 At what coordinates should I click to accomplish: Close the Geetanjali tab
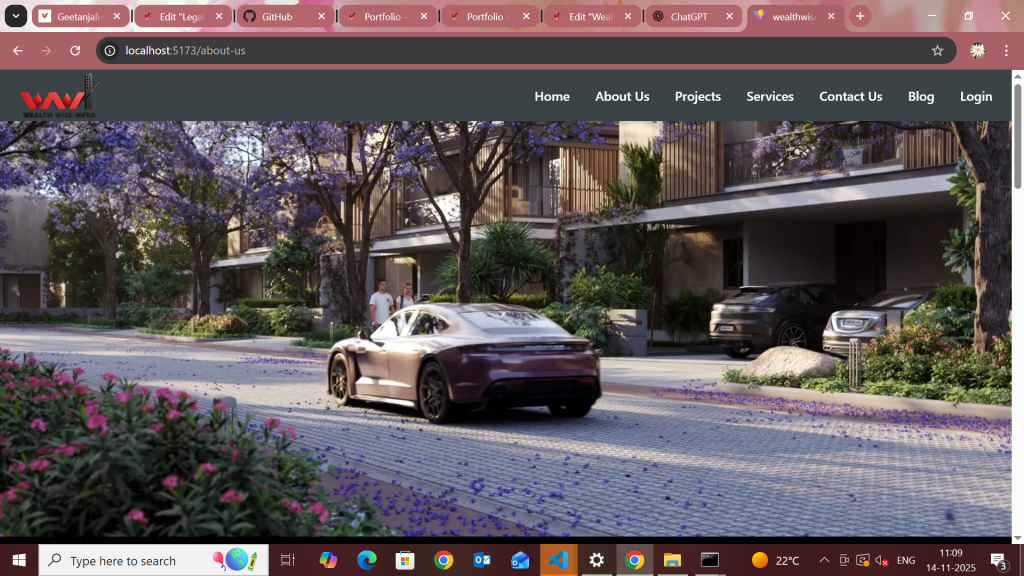point(116,17)
